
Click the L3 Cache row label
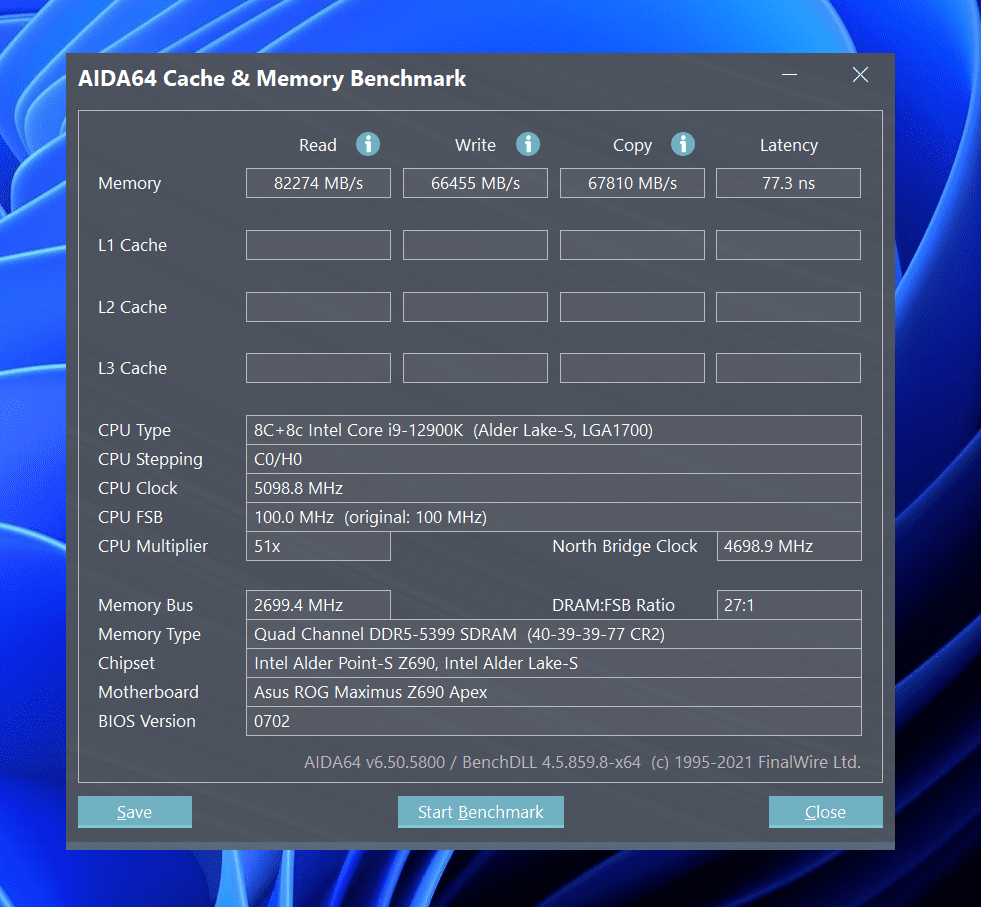tap(133, 368)
